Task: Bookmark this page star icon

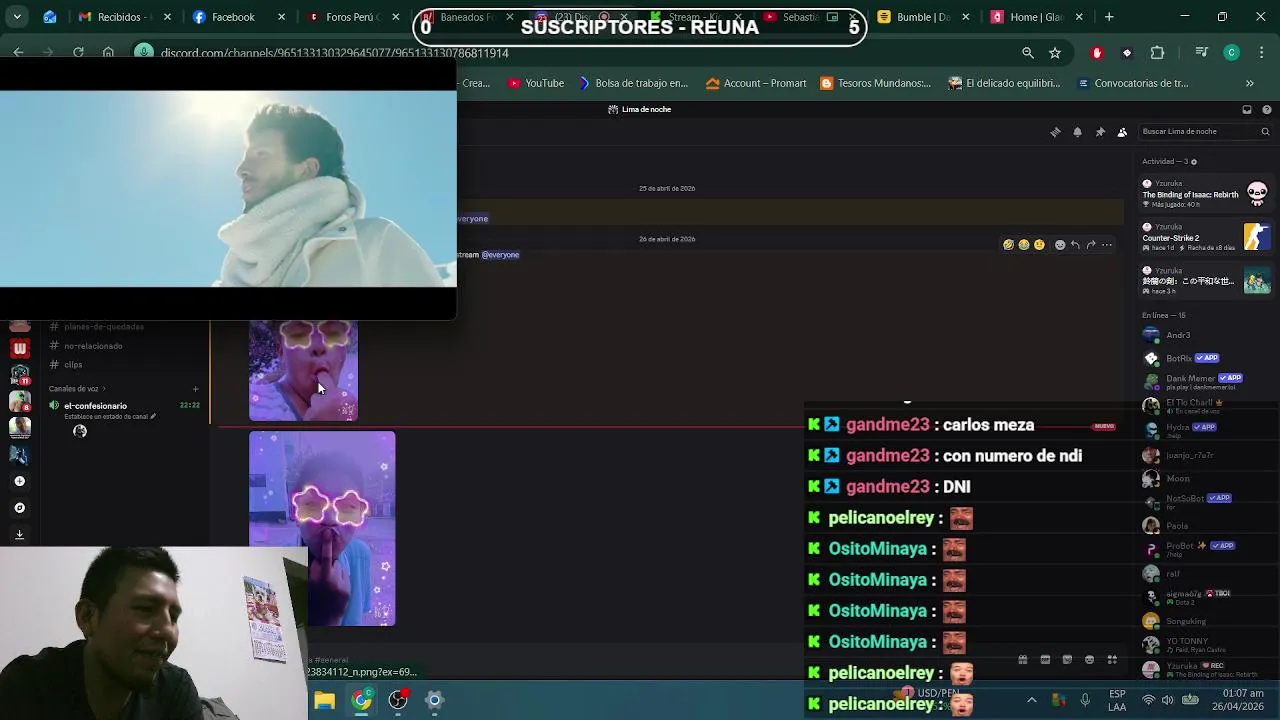Action: tap(1055, 53)
